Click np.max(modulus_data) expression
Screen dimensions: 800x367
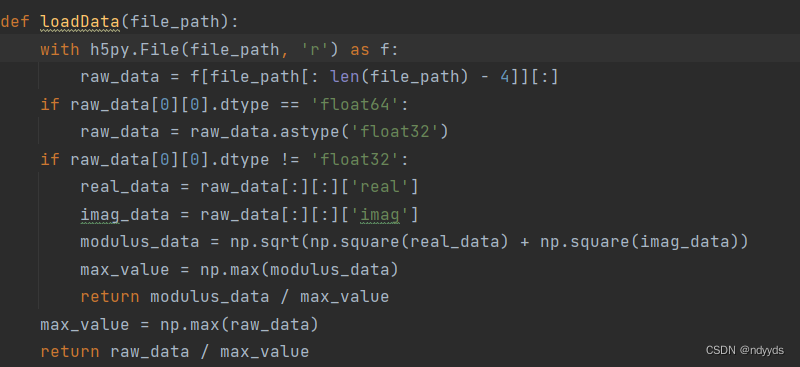pos(299,270)
